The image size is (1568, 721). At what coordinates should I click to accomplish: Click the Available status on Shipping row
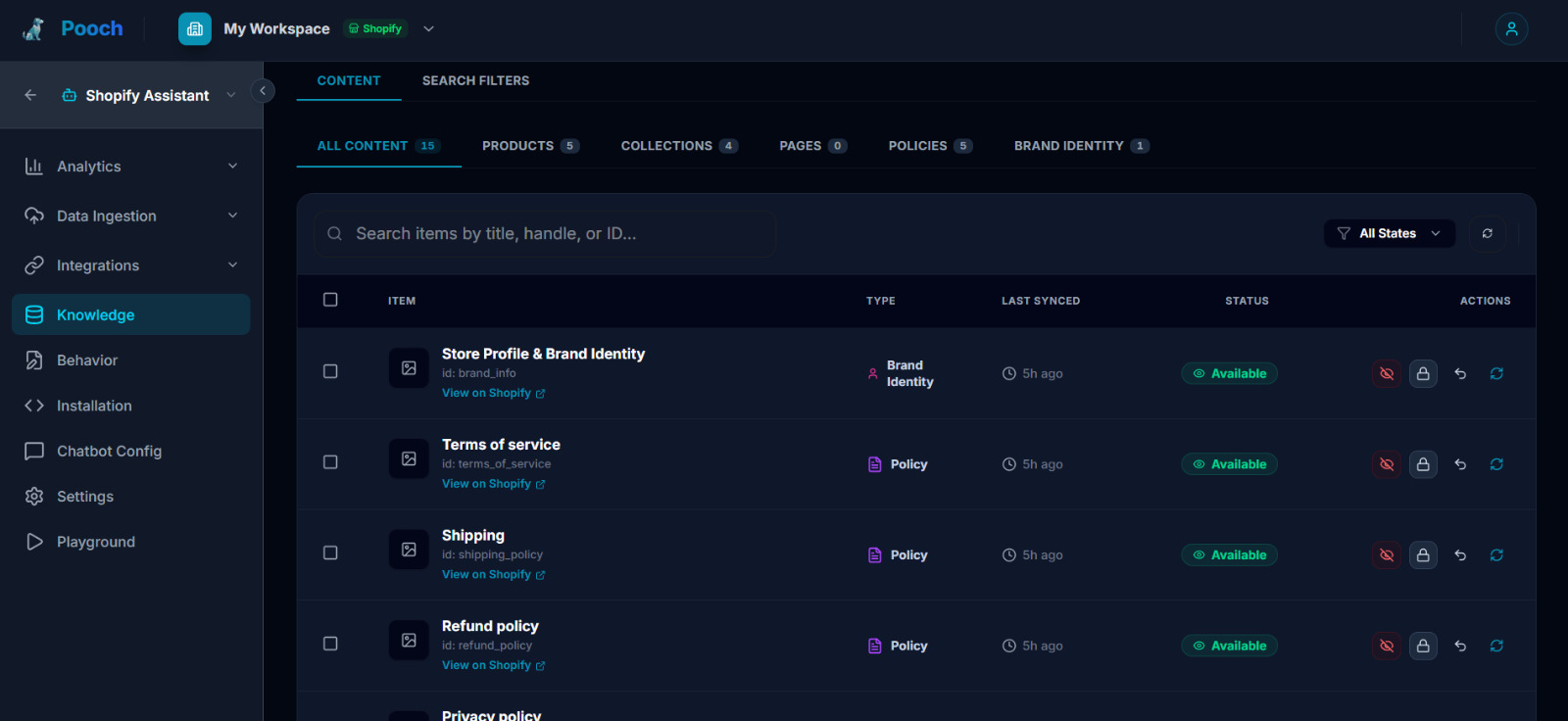click(x=1229, y=554)
